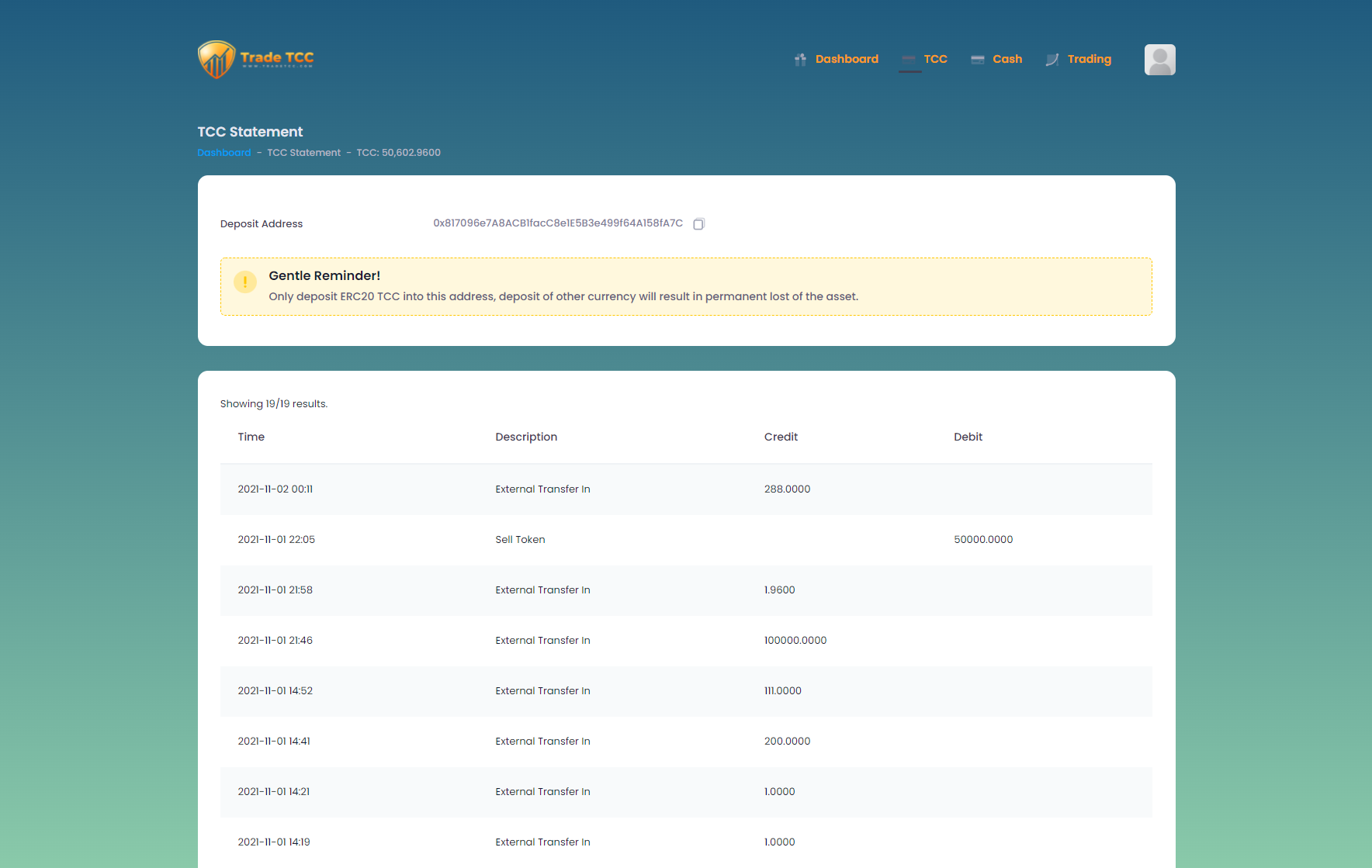Click the 2021-11-02 00:11 time cell

pyautogui.click(x=275, y=489)
